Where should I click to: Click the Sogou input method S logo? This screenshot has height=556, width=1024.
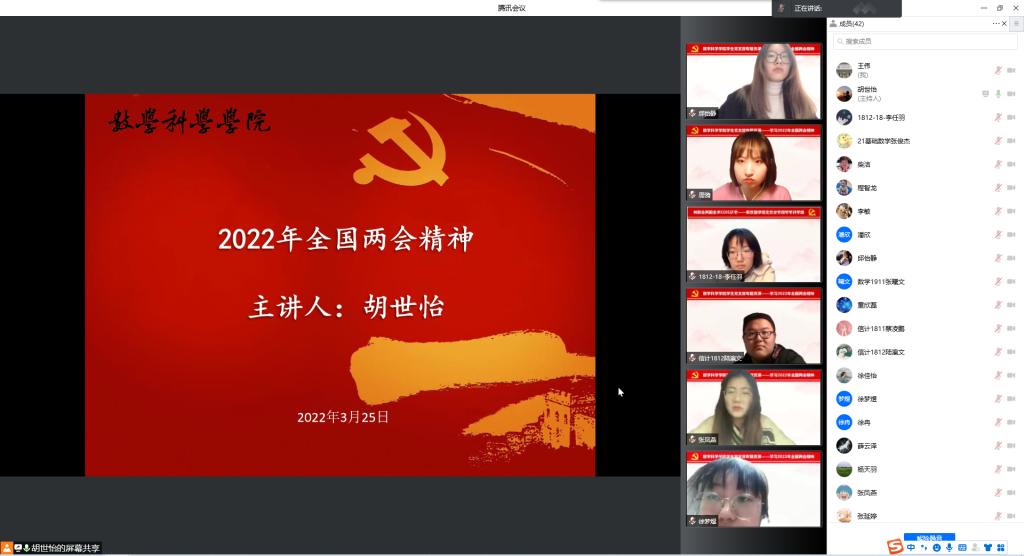pyautogui.click(x=895, y=546)
